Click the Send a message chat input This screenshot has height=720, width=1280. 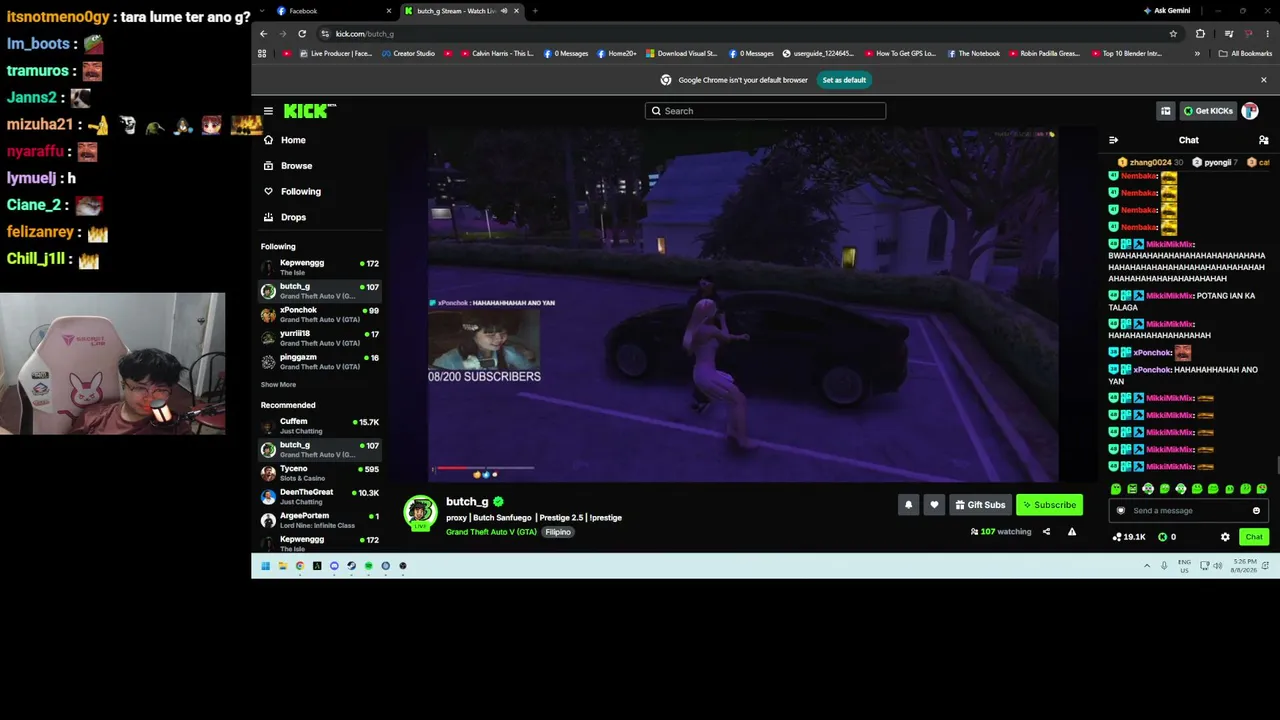[x=1190, y=511]
